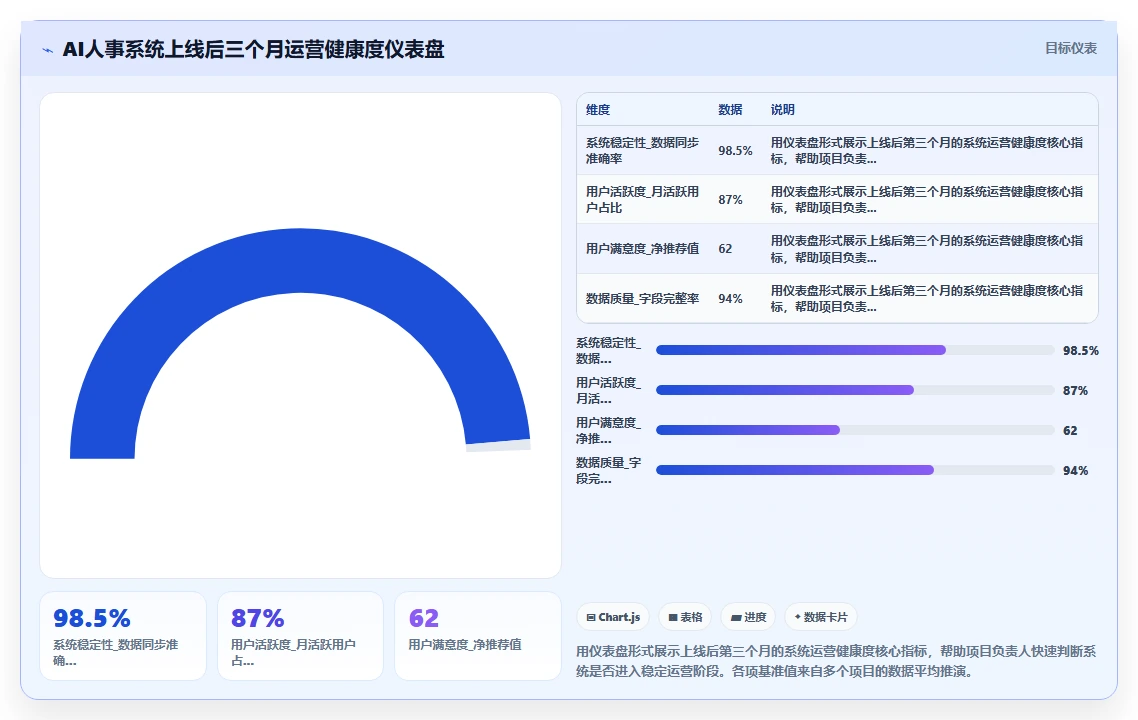This screenshot has height=720, width=1138.
Task: Select the 系统稳定性_数据同步准确率 table cell
Action: (643, 150)
